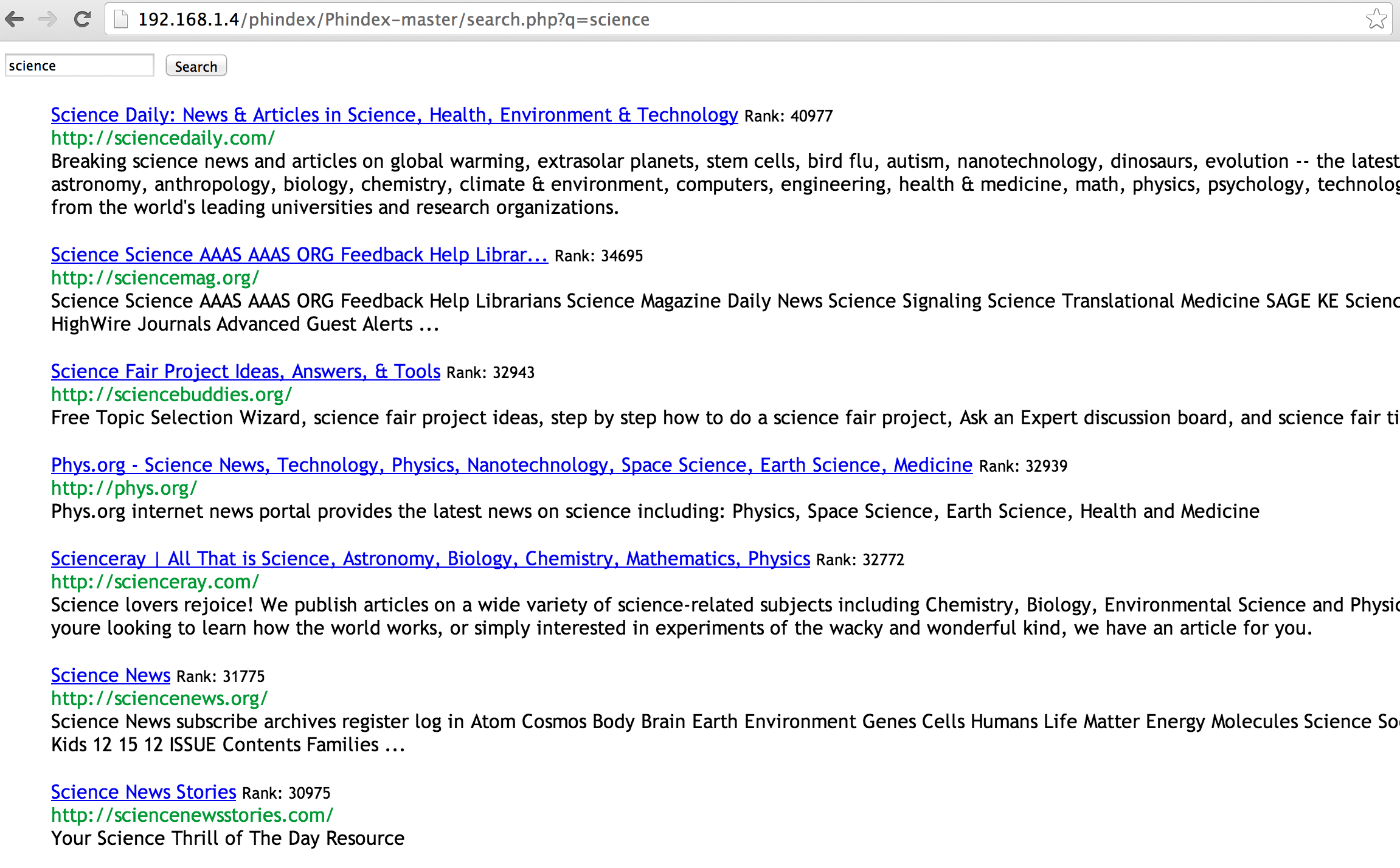Open the Science AAAS Feedback Help result

[x=299, y=255]
